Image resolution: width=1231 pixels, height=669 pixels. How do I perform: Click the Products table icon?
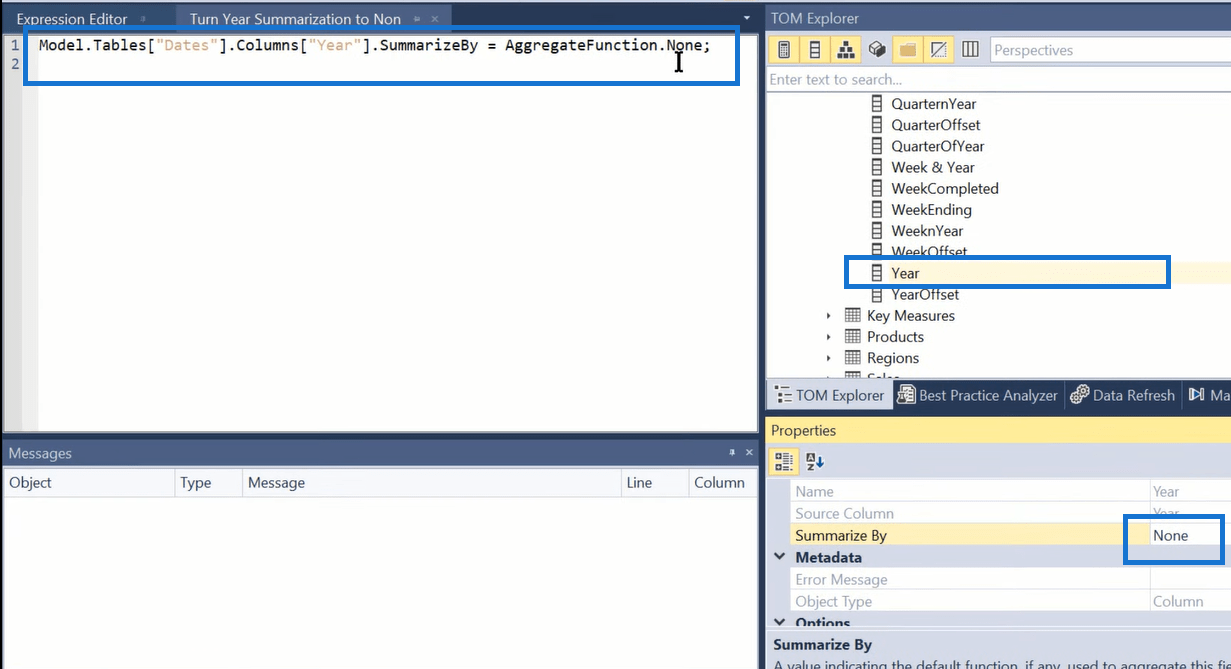pyautogui.click(x=853, y=336)
